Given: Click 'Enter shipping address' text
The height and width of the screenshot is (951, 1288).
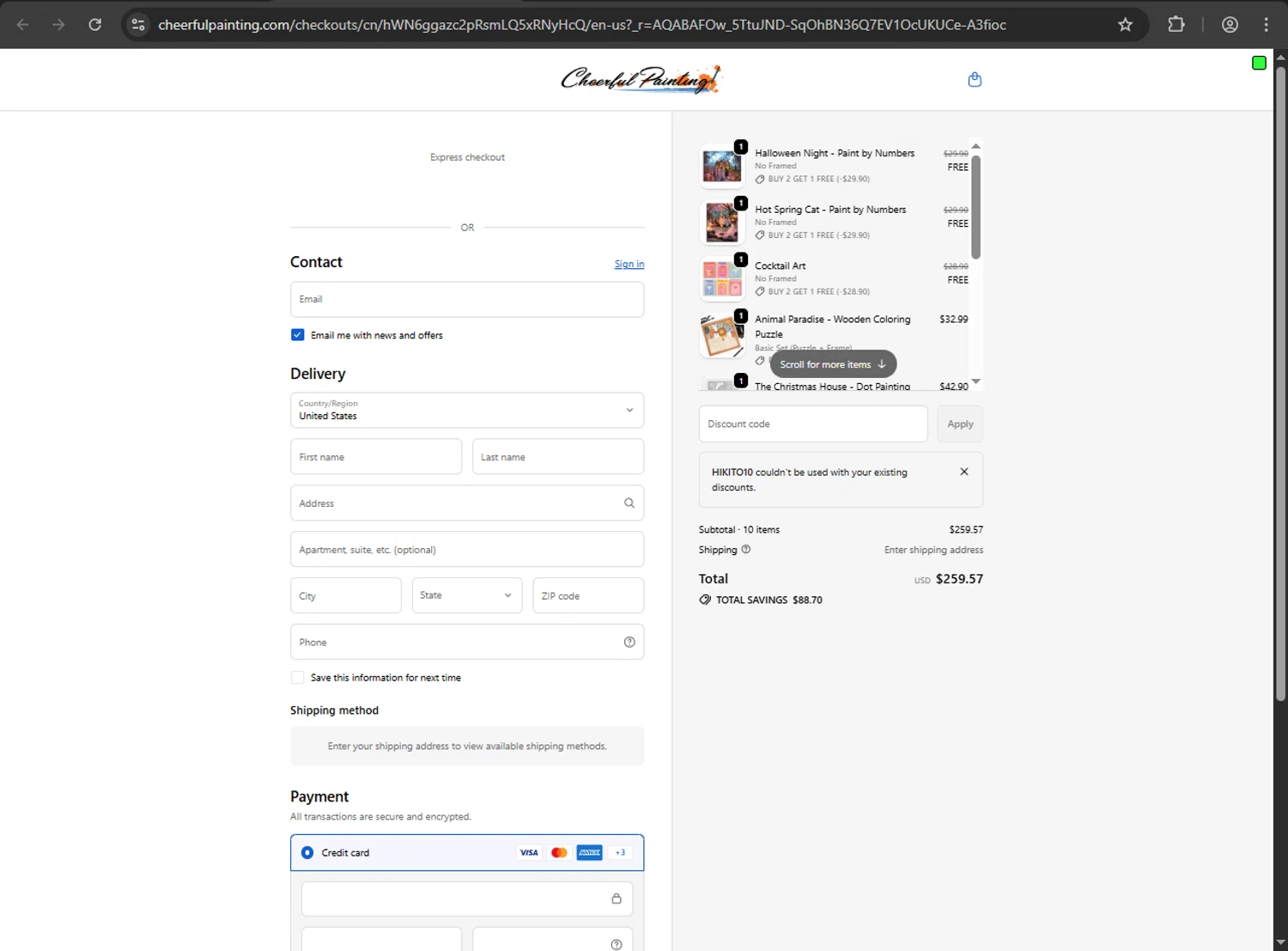Looking at the screenshot, I should pyautogui.click(x=933, y=550).
